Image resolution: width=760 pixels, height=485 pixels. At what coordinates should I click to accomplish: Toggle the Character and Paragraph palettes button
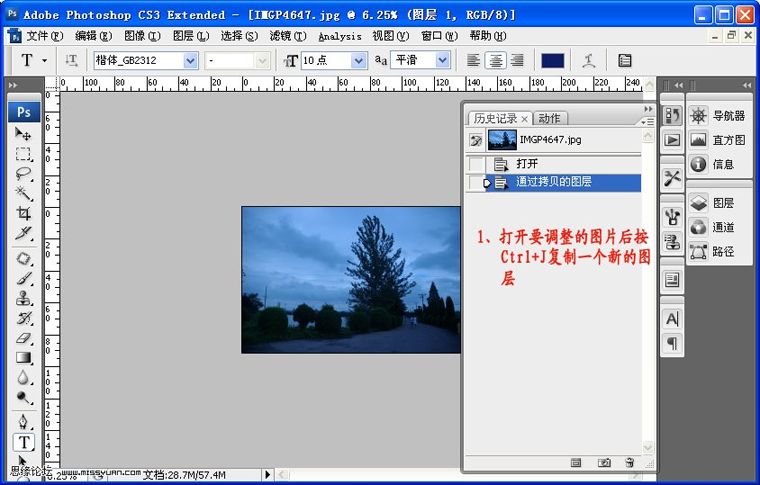tap(625, 61)
